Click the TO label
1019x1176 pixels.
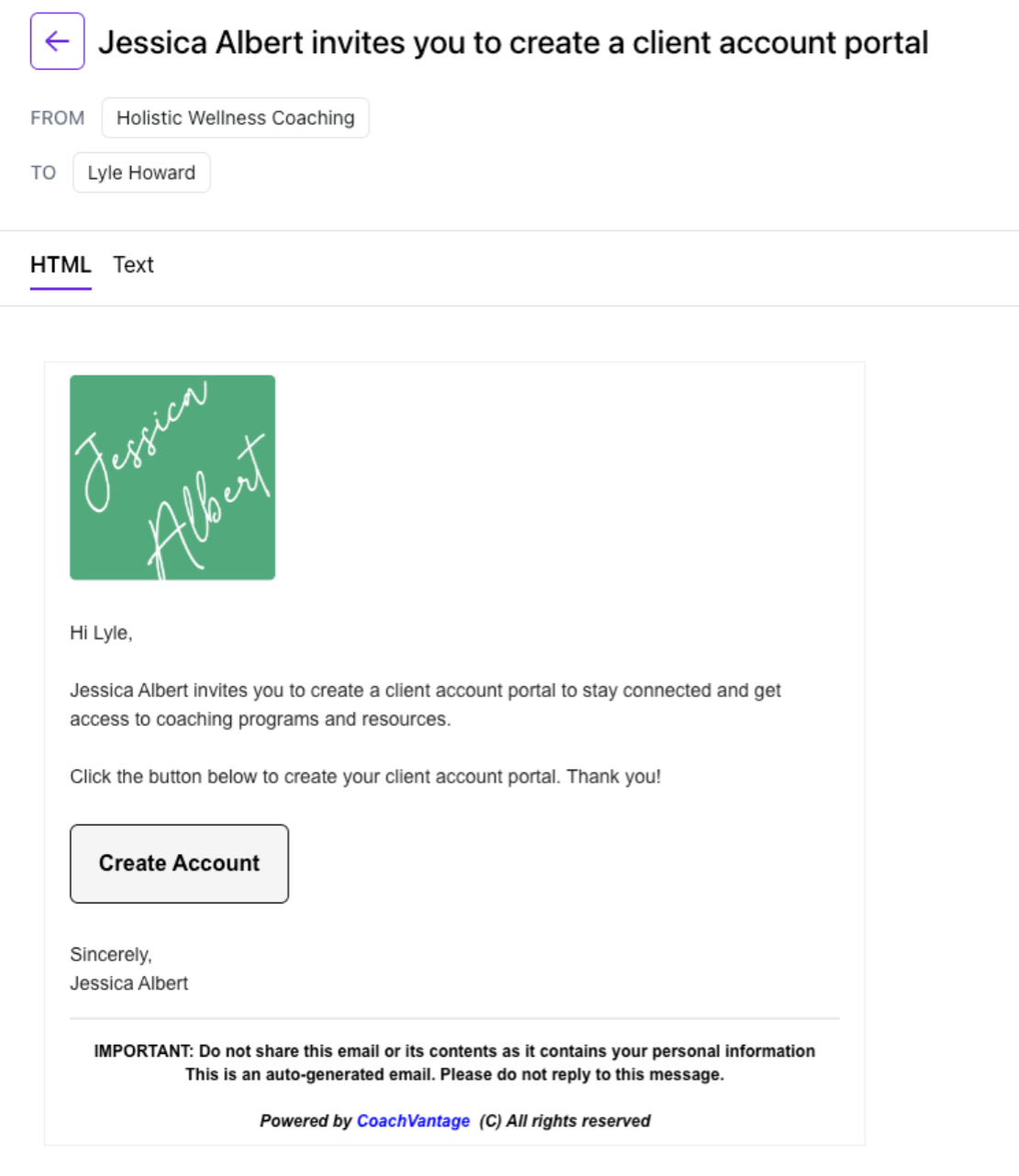[43, 172]
